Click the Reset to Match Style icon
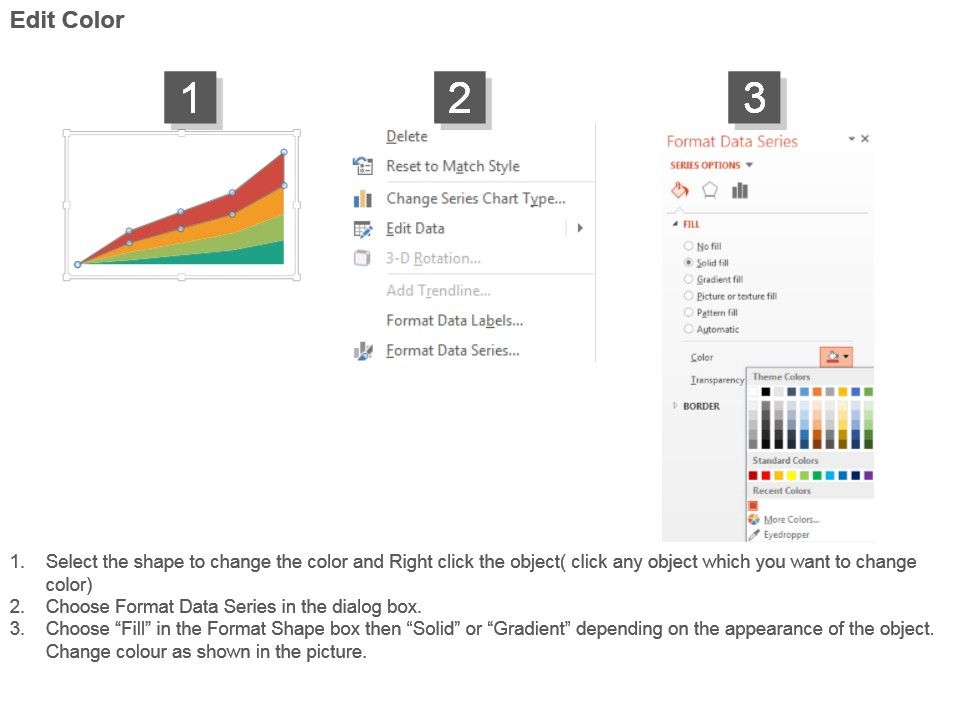 362,166
